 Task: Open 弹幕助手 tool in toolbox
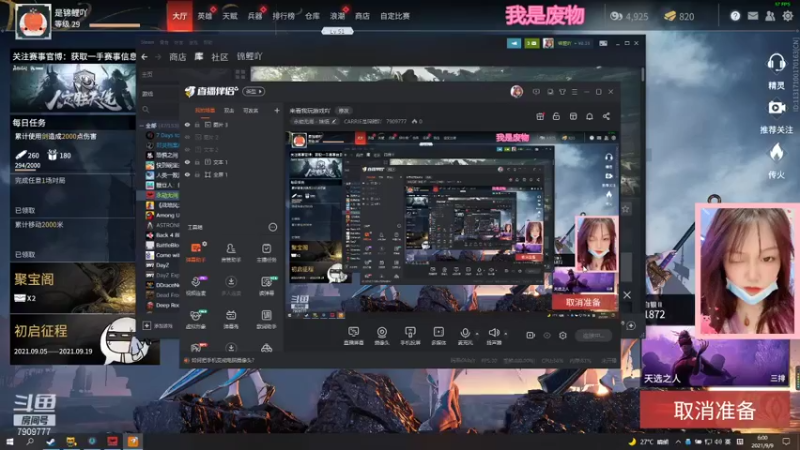pyautogui.click(x=196, y=252)
